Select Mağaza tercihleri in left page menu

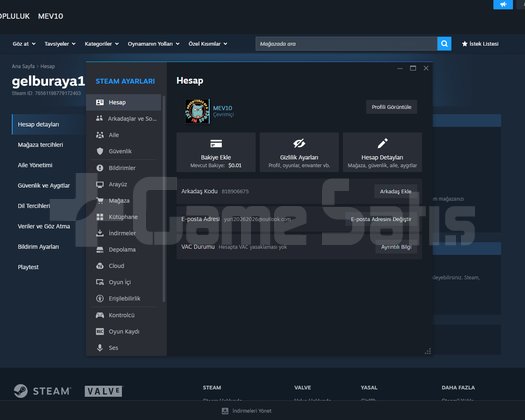click(40, 145)
